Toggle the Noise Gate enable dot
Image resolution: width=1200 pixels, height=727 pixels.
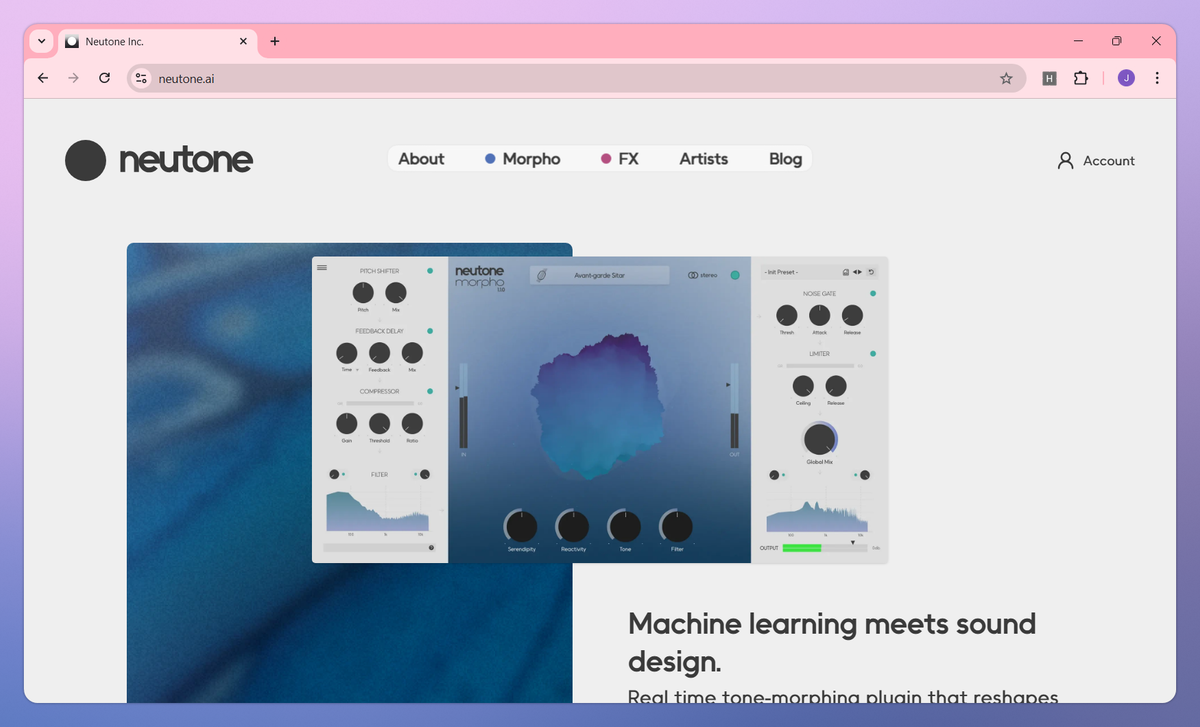(873, 294)
